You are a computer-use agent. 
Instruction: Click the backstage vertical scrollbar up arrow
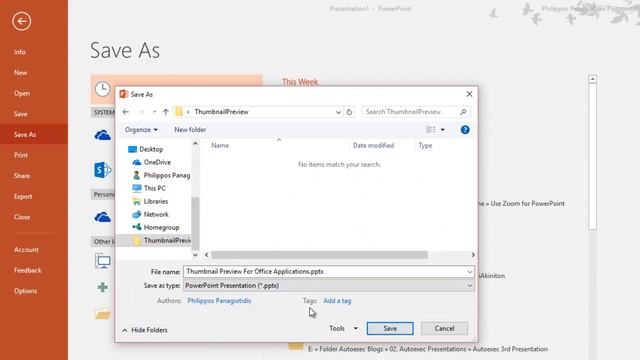592,79
